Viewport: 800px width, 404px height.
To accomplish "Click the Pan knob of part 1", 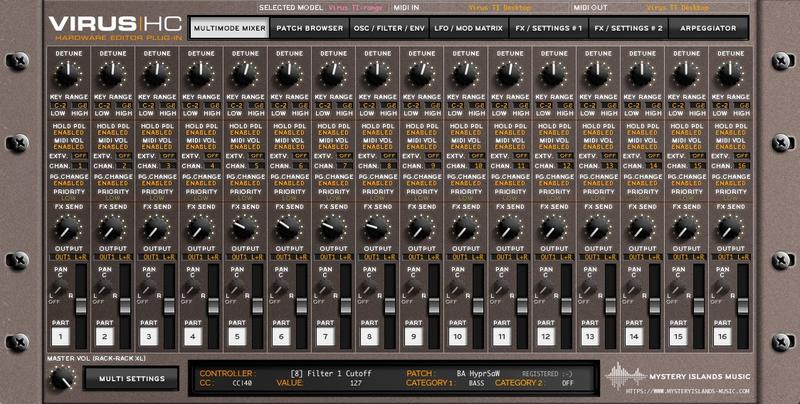I will 59,289.
